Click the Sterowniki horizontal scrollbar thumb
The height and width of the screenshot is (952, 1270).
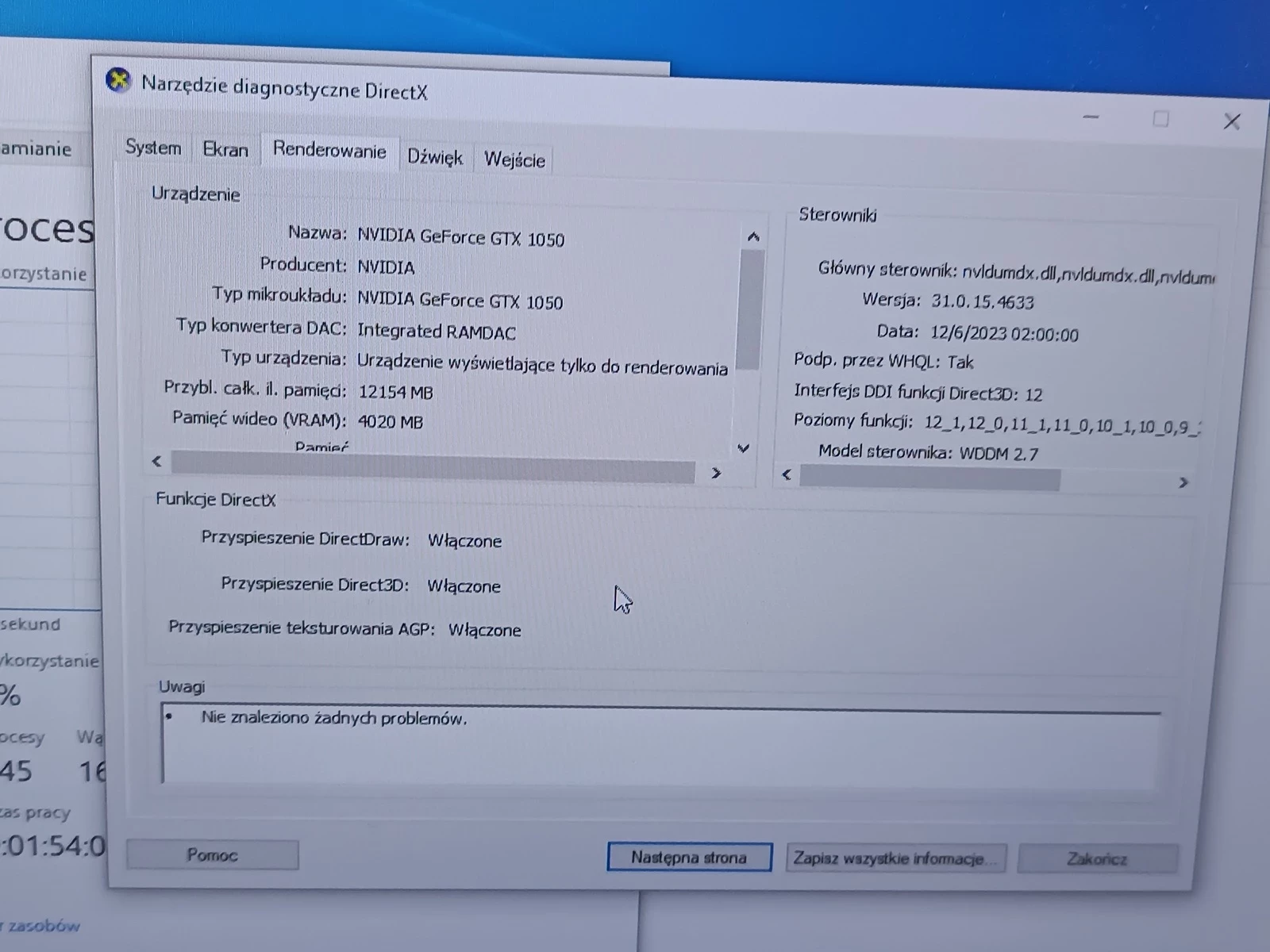(x=930, y=478)
